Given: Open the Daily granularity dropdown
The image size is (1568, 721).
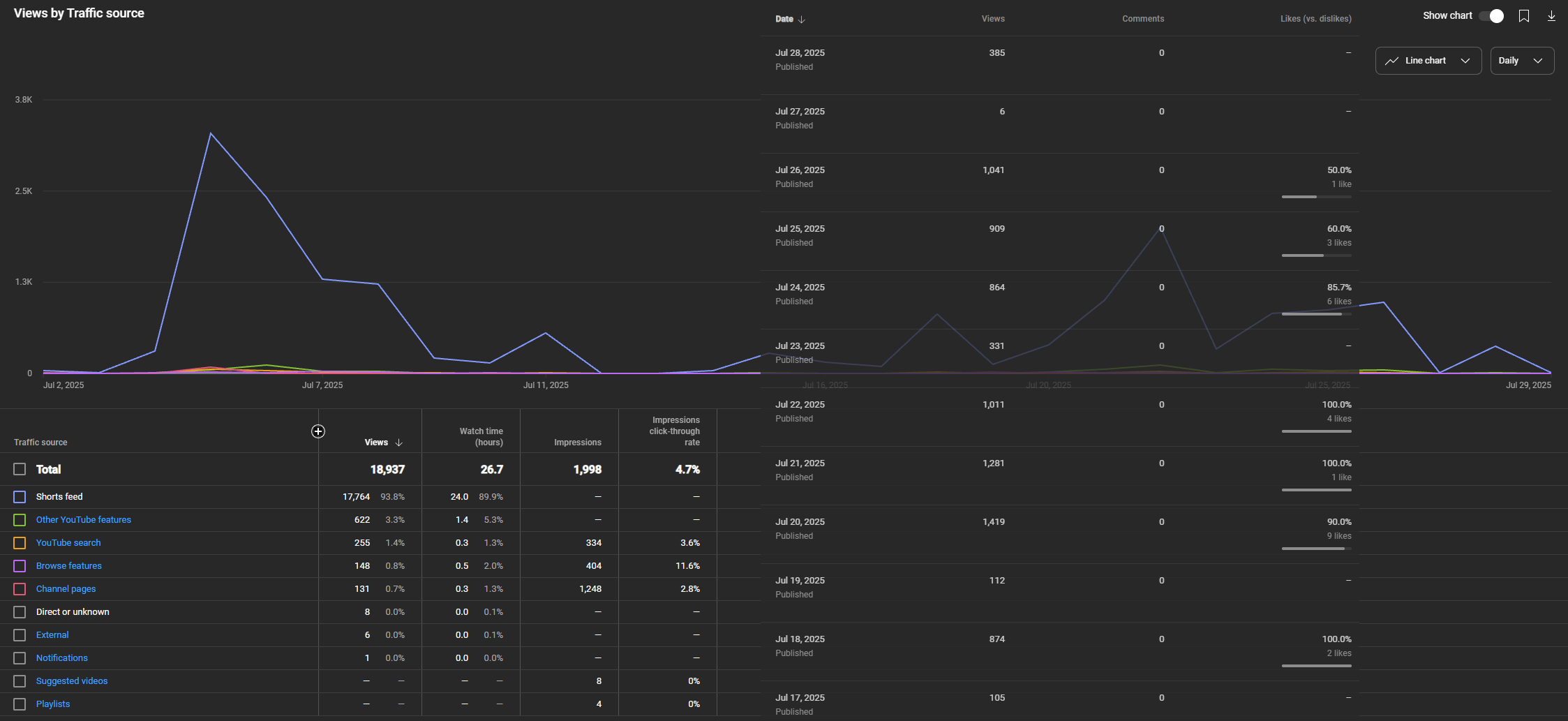Looking at the screenshot, I should click(x=1522, y=61).
